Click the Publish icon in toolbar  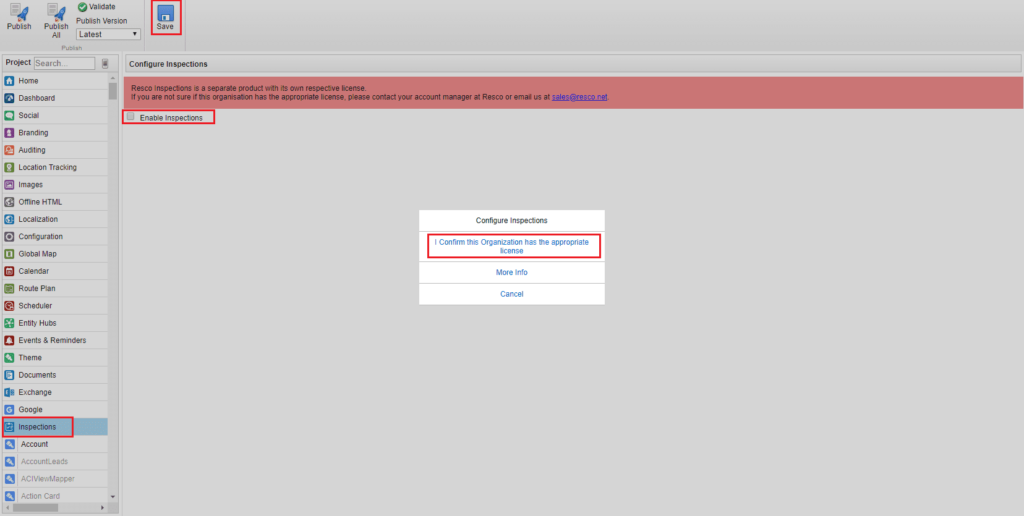coord(19,13)
